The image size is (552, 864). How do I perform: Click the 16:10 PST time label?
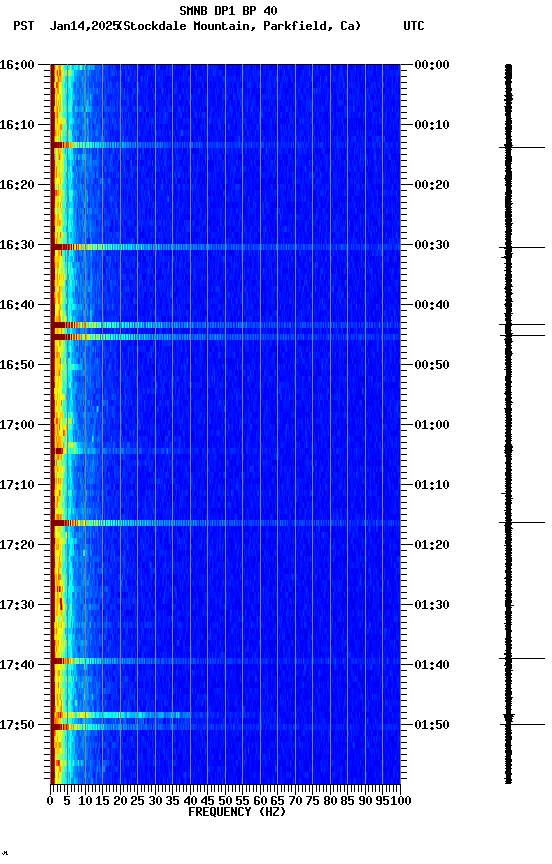pos(17,125)
